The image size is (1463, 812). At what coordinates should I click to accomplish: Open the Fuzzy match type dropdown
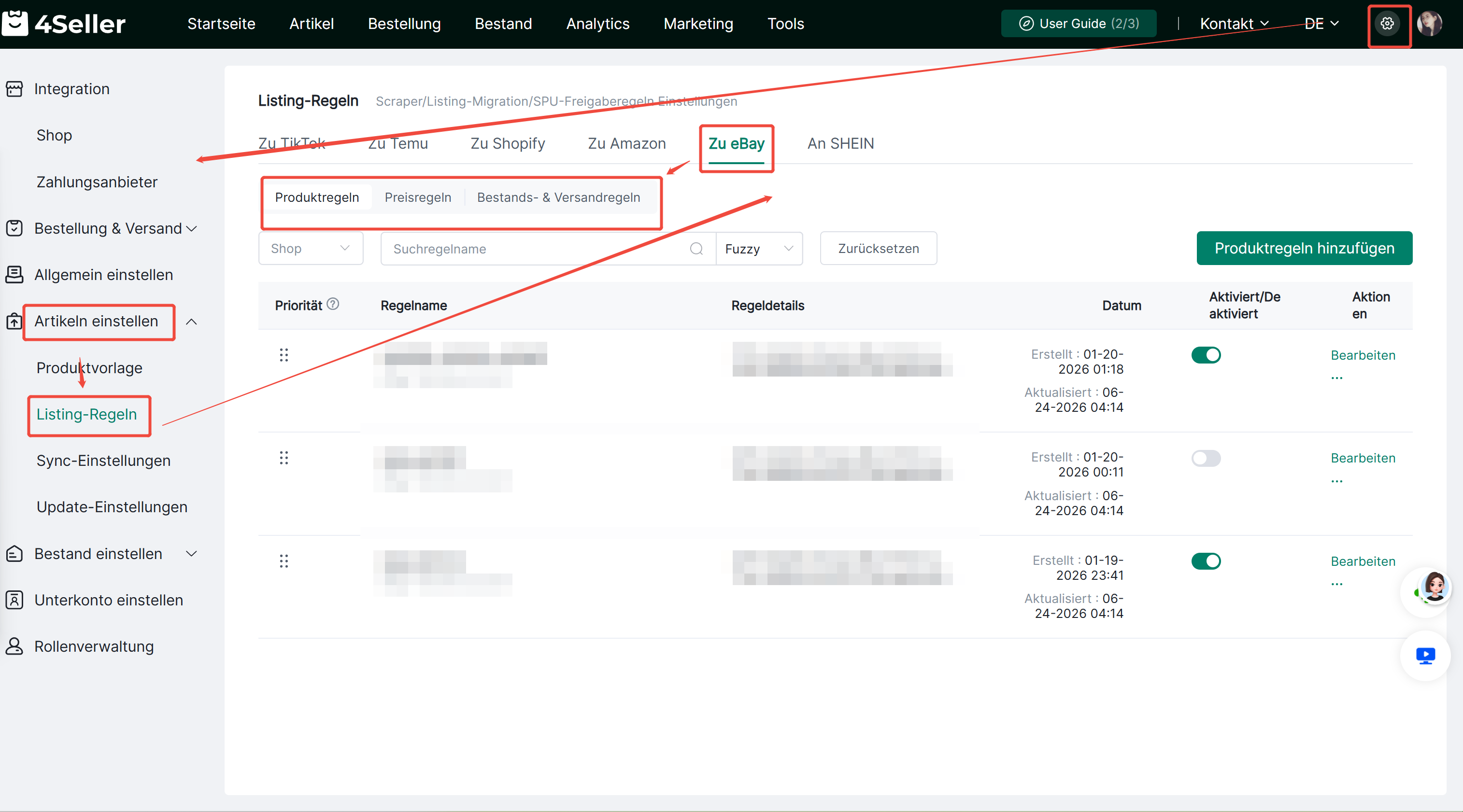tap(759, 249)
